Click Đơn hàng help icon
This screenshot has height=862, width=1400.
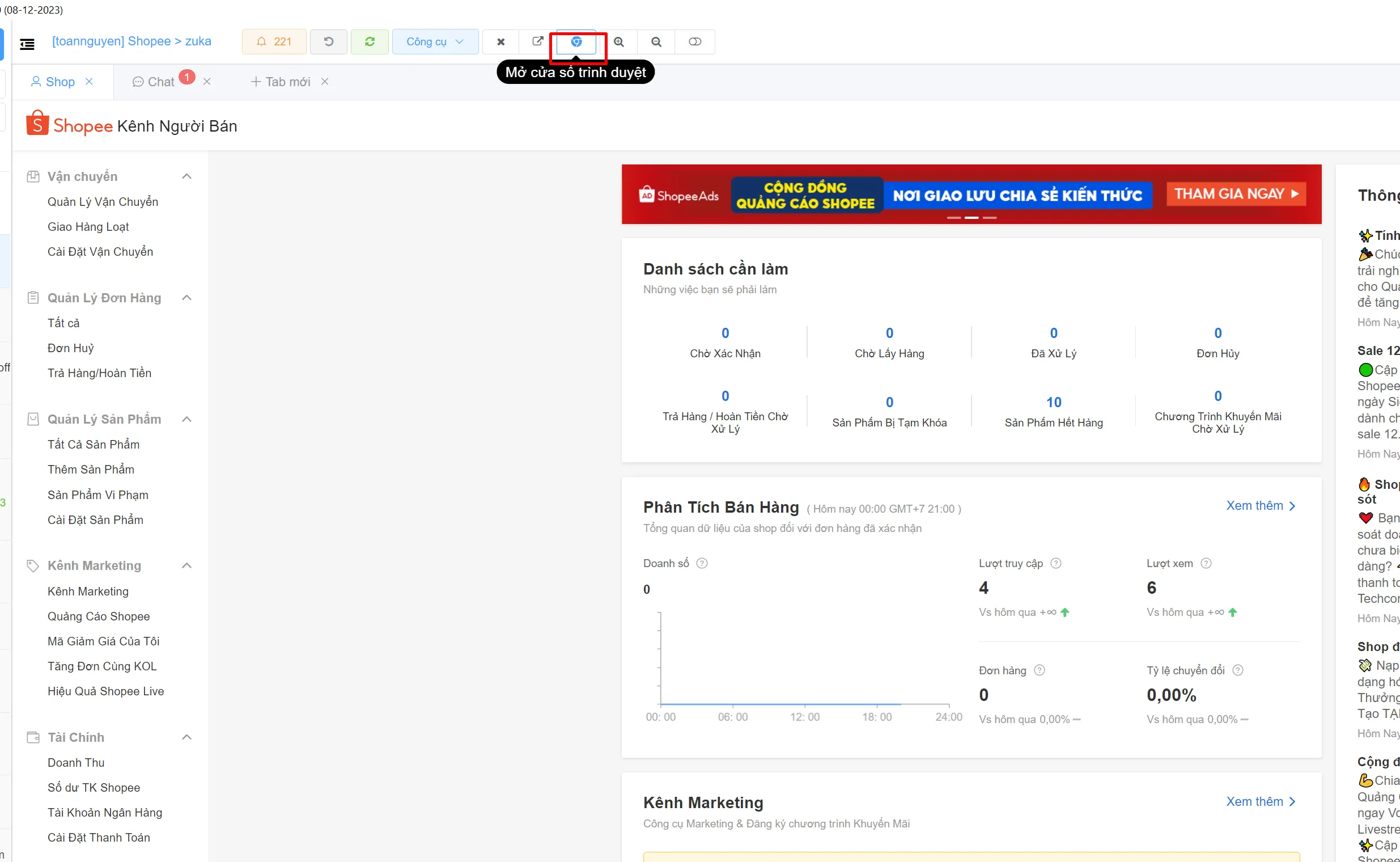click(1040, 670)
